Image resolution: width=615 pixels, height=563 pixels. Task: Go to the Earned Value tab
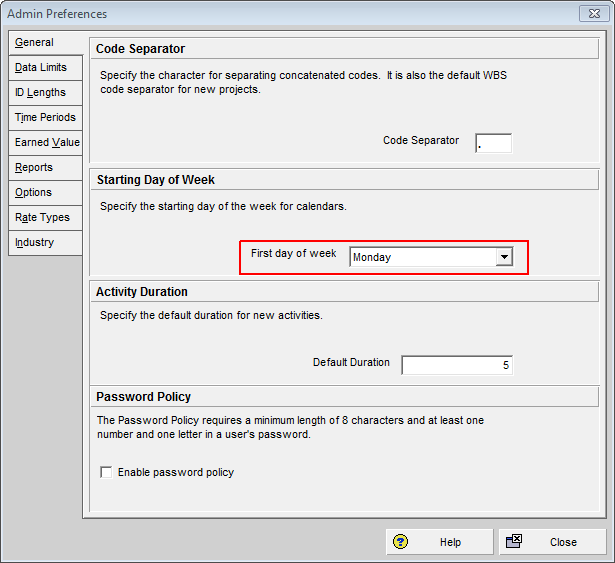point(46,143)
